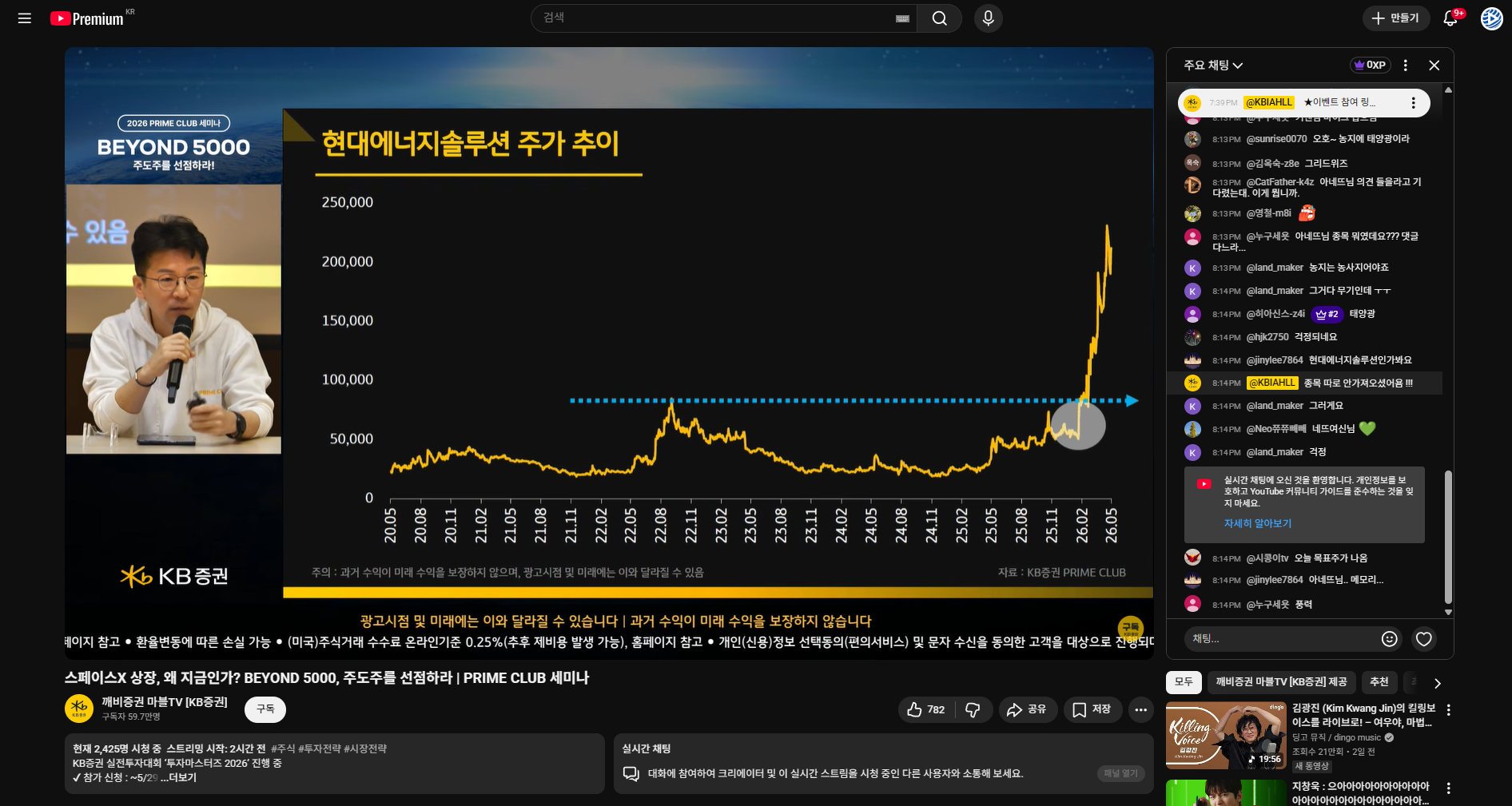This screenshot has width=1512, height=806.
Task: Open the 김광진 (Kim Kwang Jin) video title
Action: (1364, 715)
